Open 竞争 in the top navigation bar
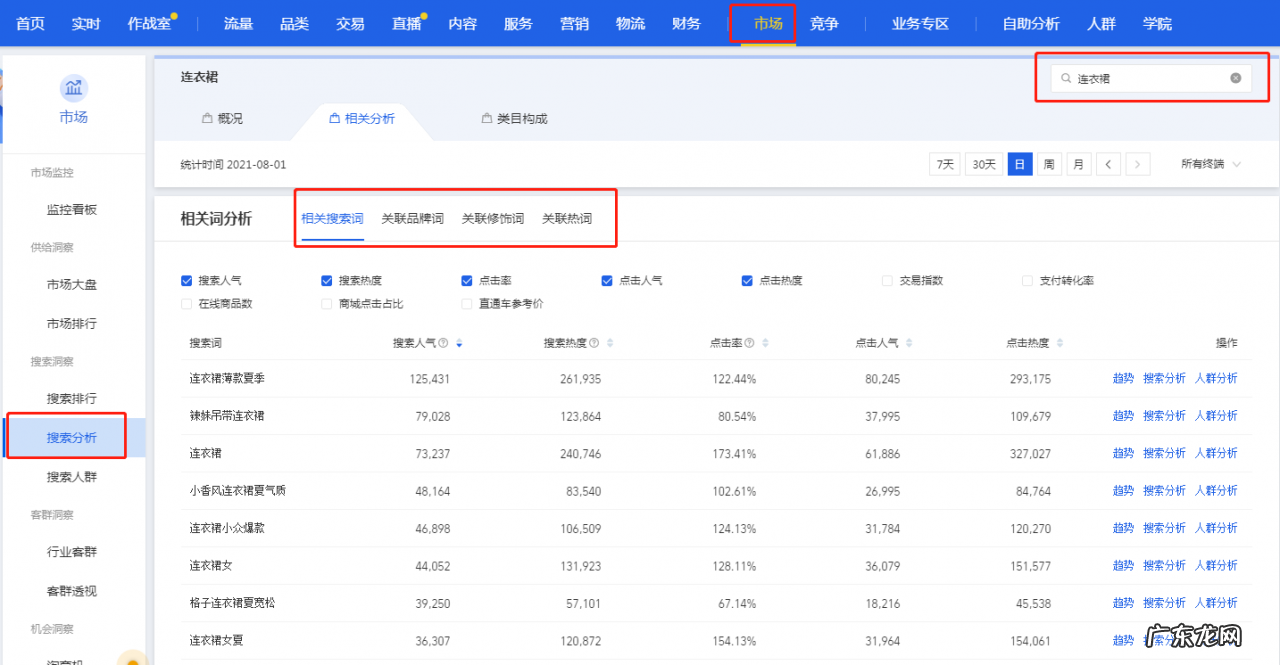This screenshot has width=1280, height=665. (824, 23)
